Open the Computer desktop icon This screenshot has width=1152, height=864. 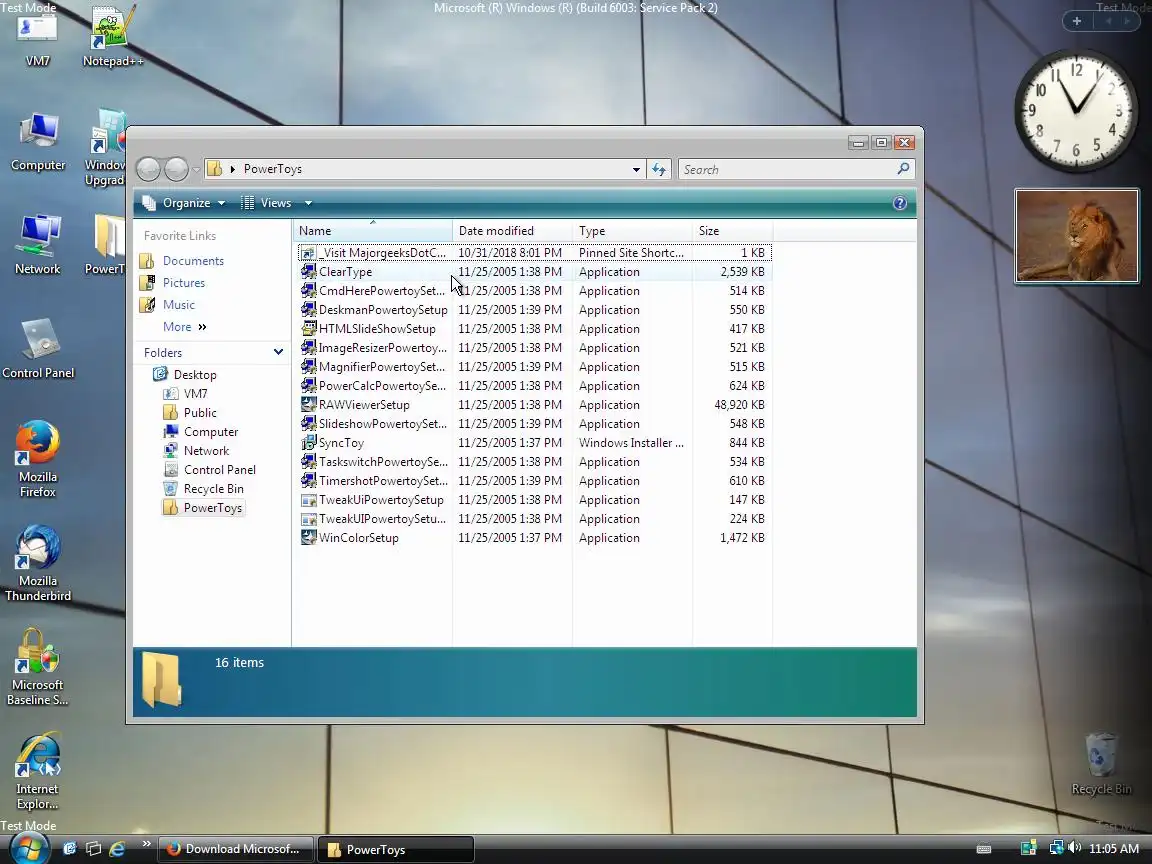37,142
